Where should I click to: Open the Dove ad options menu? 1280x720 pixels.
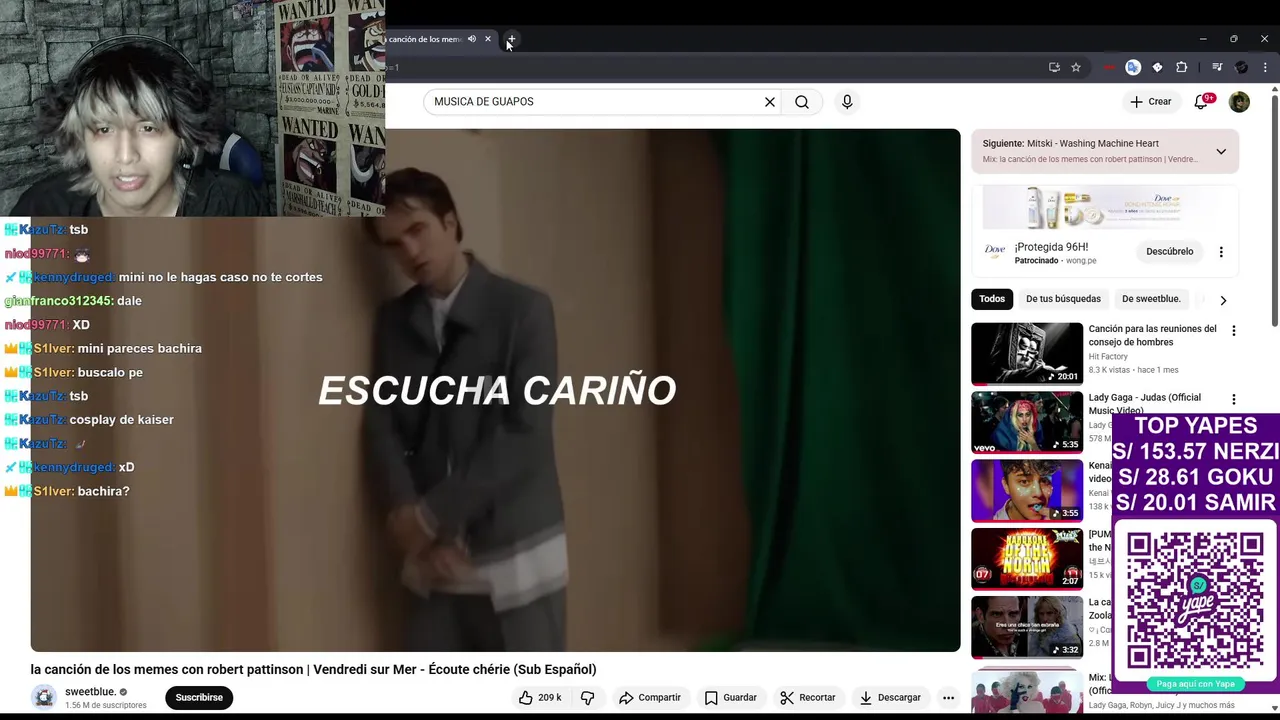tap(1221, 252)
